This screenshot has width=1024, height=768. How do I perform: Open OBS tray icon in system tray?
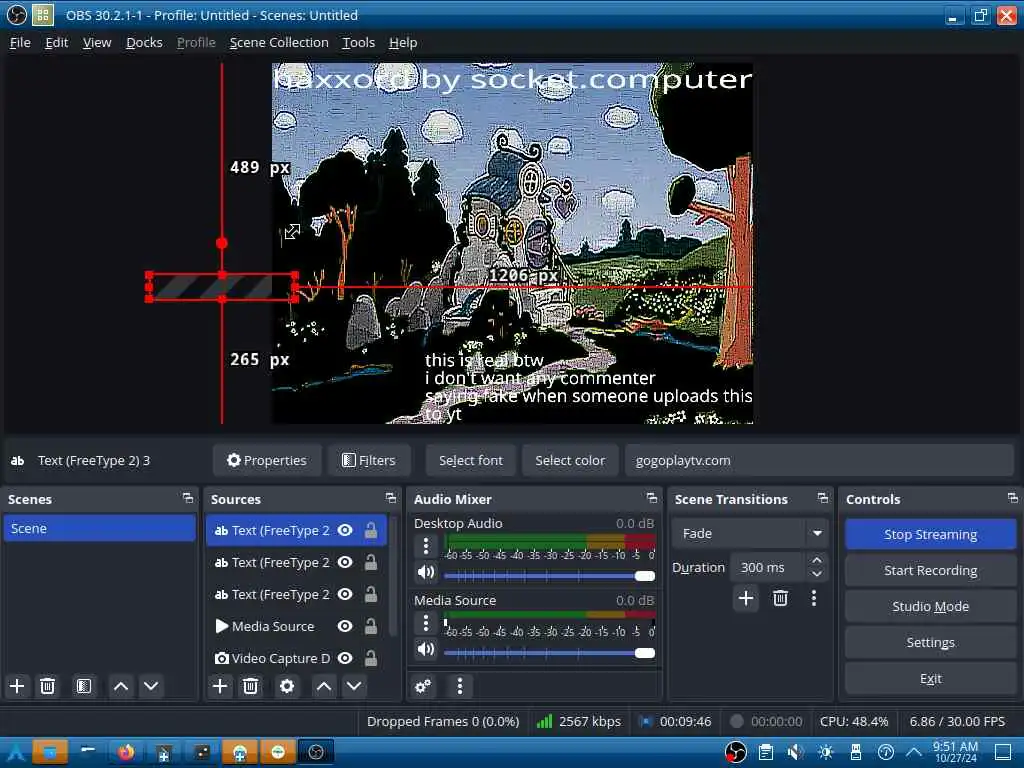tap(736, 752)
